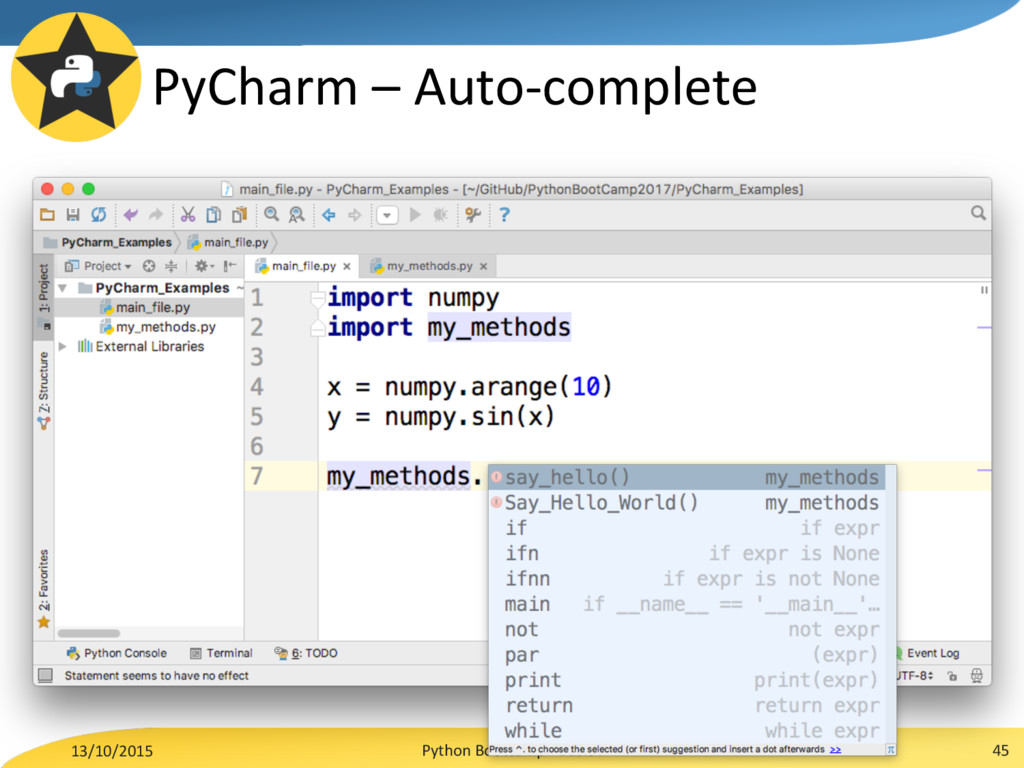The width and height of the screenshot is (1024, 768).
Task: Select PyCharm_Examples breadcrumb
Action: [108, 242]
